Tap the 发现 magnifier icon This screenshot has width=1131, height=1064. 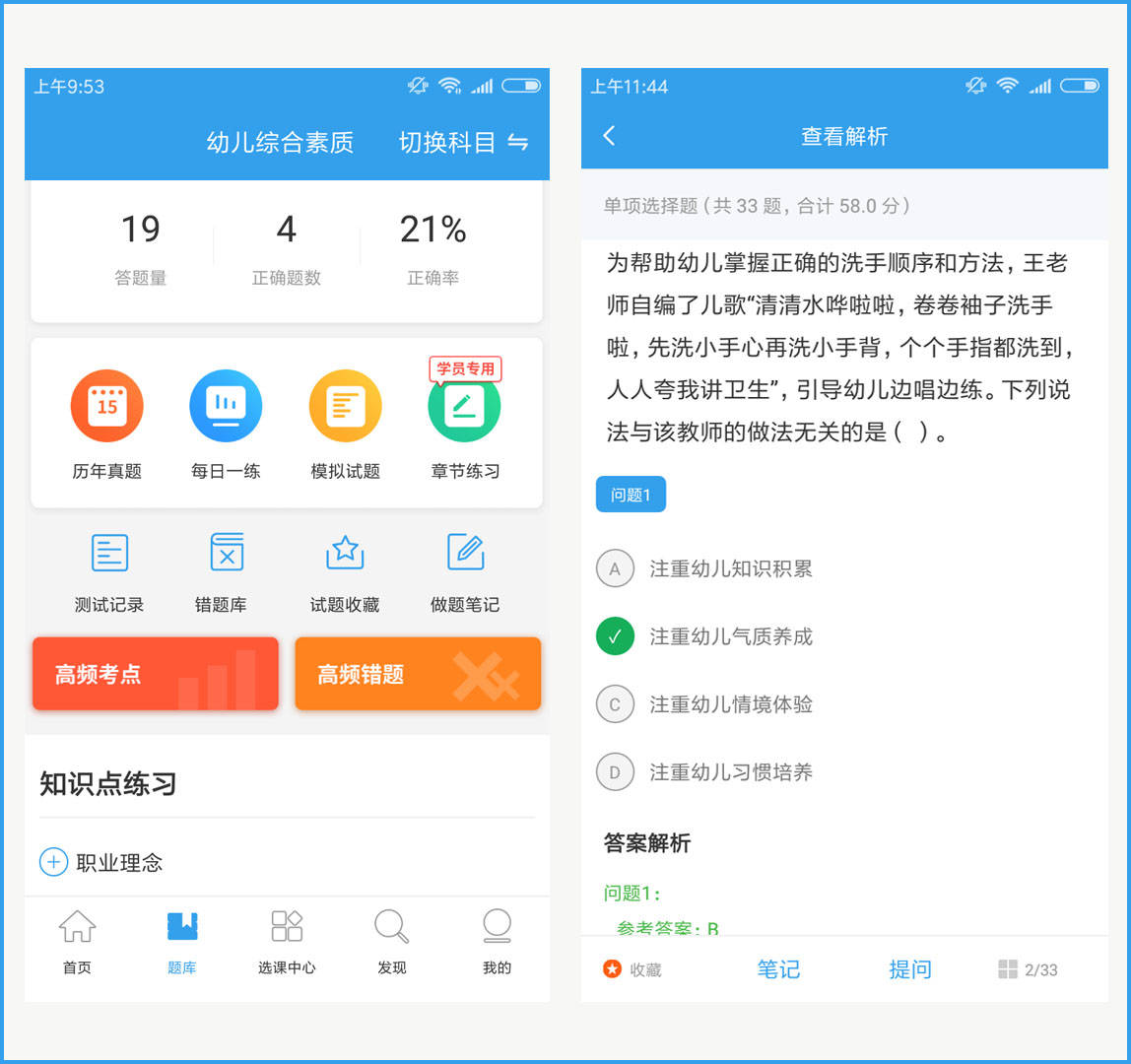[x=392, y=926]
